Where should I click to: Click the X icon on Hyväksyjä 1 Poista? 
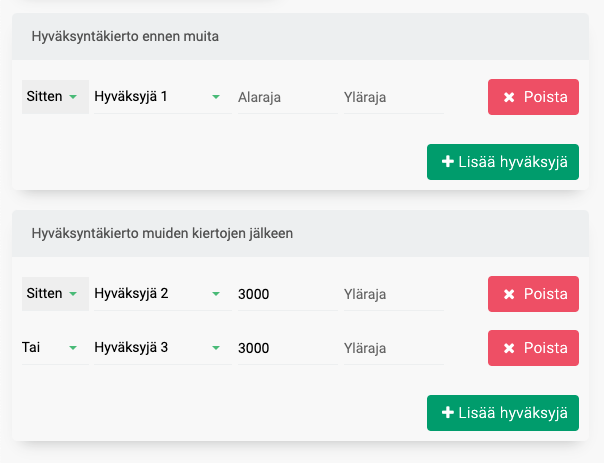(509, 97)
